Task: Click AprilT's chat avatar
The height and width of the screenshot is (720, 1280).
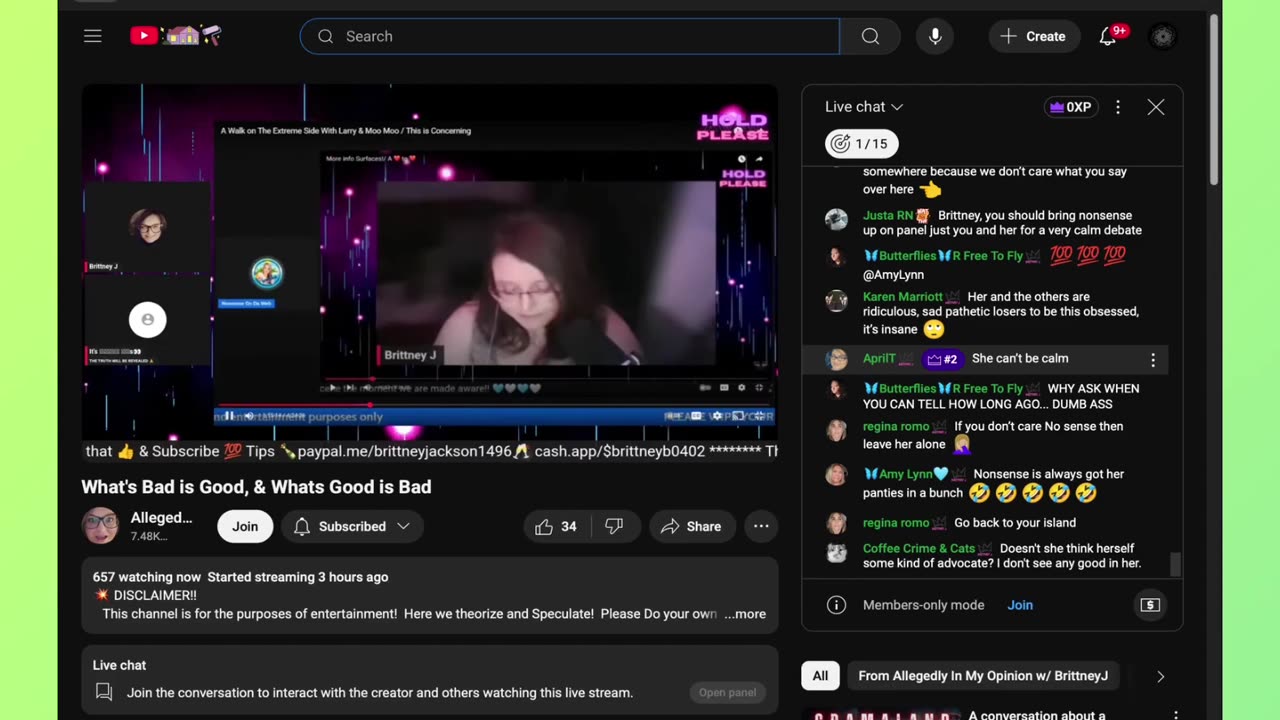Action: [836, 359]
